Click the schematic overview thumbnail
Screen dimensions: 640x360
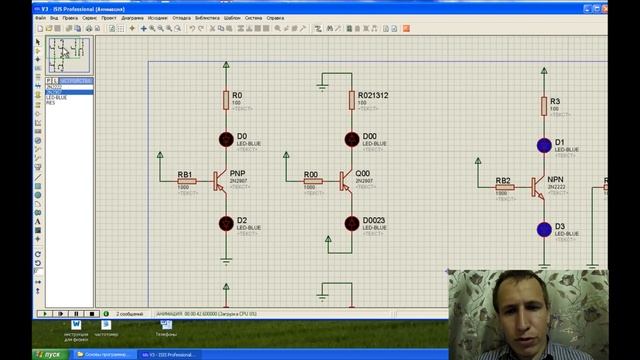(x=68, y=55)
